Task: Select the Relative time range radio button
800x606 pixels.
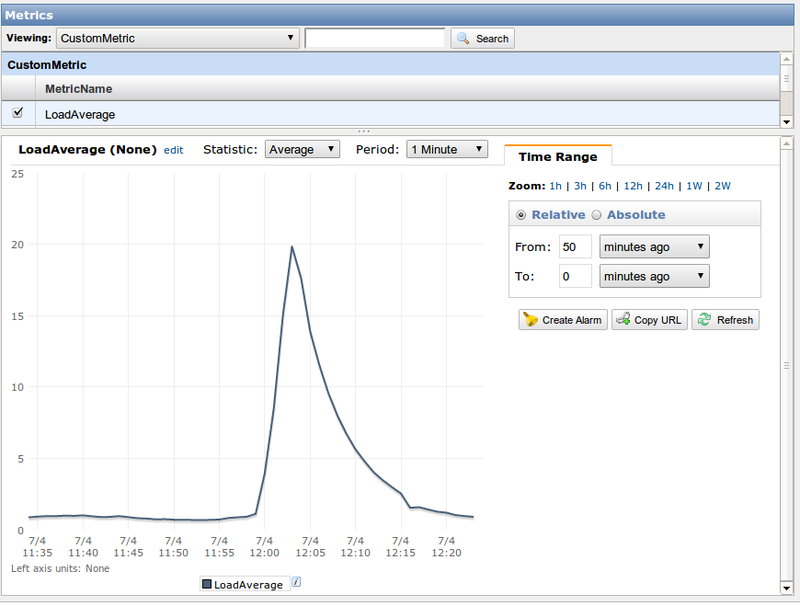Action: 521,214
